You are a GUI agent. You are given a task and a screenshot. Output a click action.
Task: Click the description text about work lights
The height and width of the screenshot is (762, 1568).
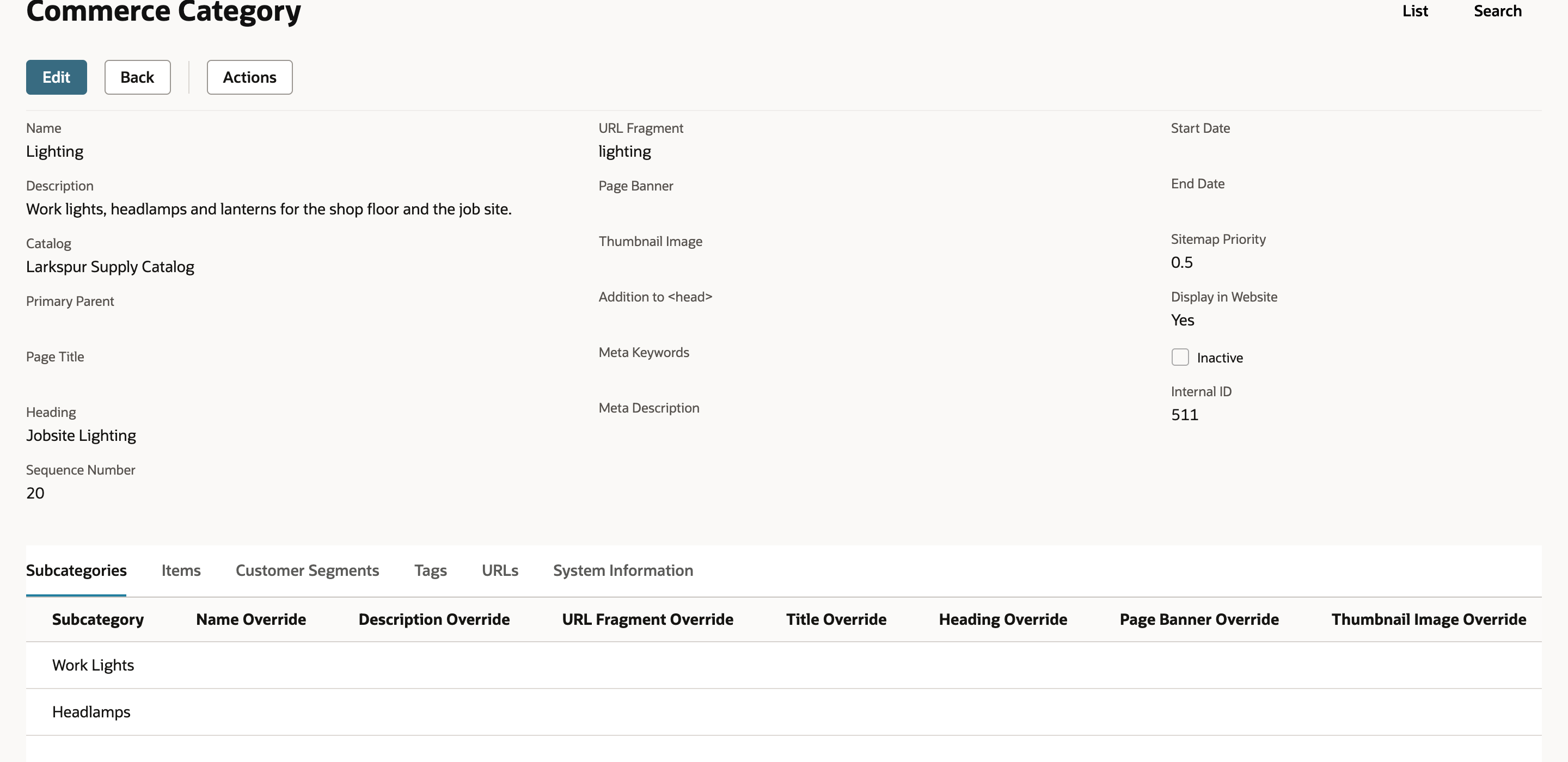pos(269,210)
